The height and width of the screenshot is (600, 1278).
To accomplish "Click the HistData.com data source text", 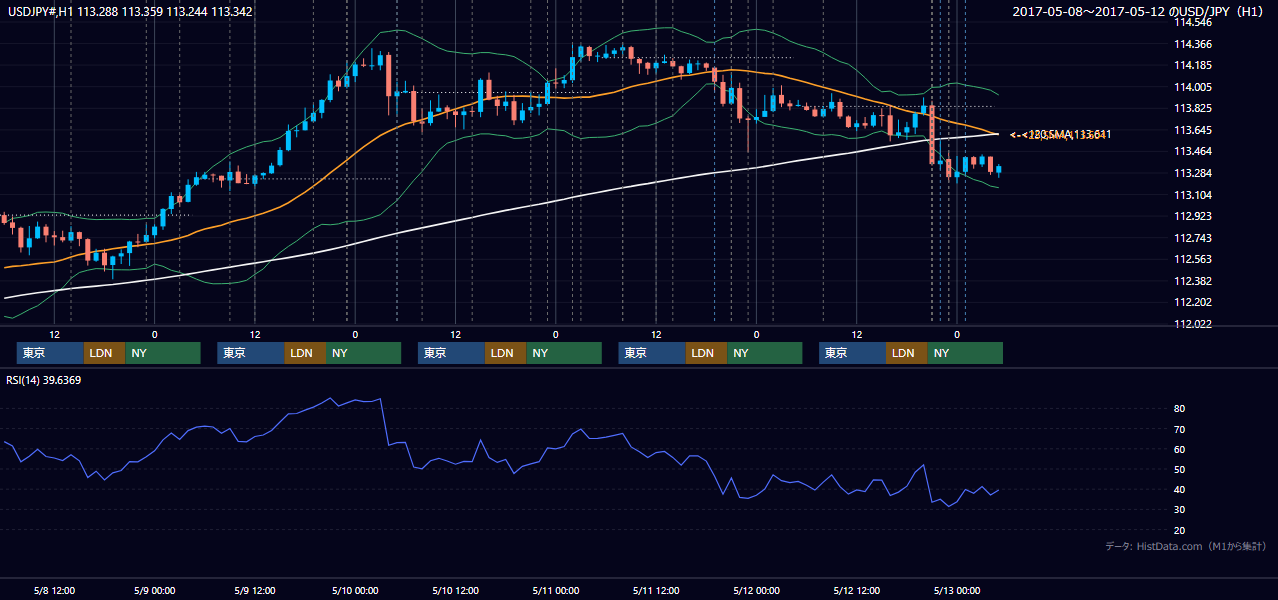I will [x=1187, y=546].
